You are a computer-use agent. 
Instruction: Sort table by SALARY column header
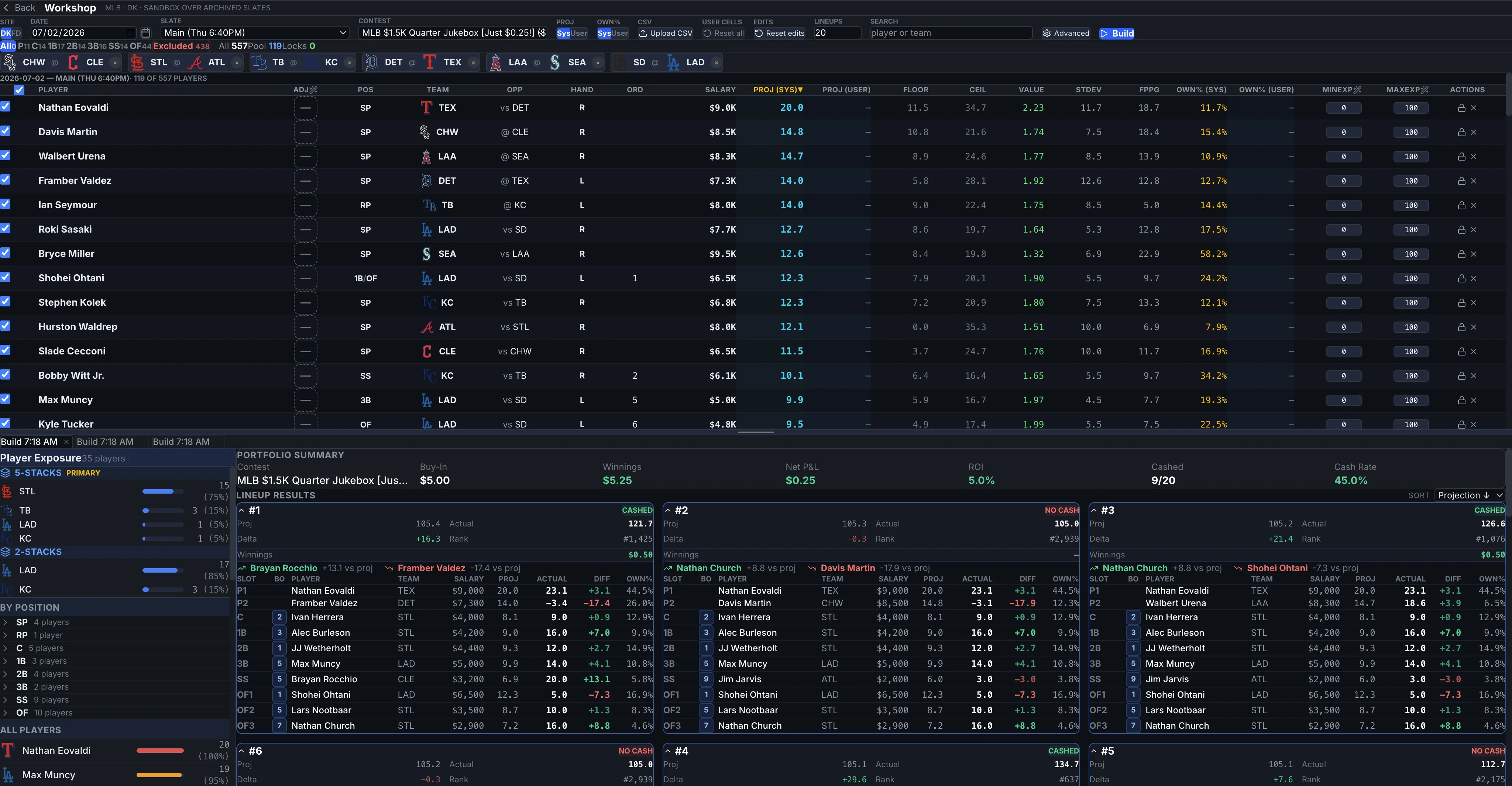point(720,90)
